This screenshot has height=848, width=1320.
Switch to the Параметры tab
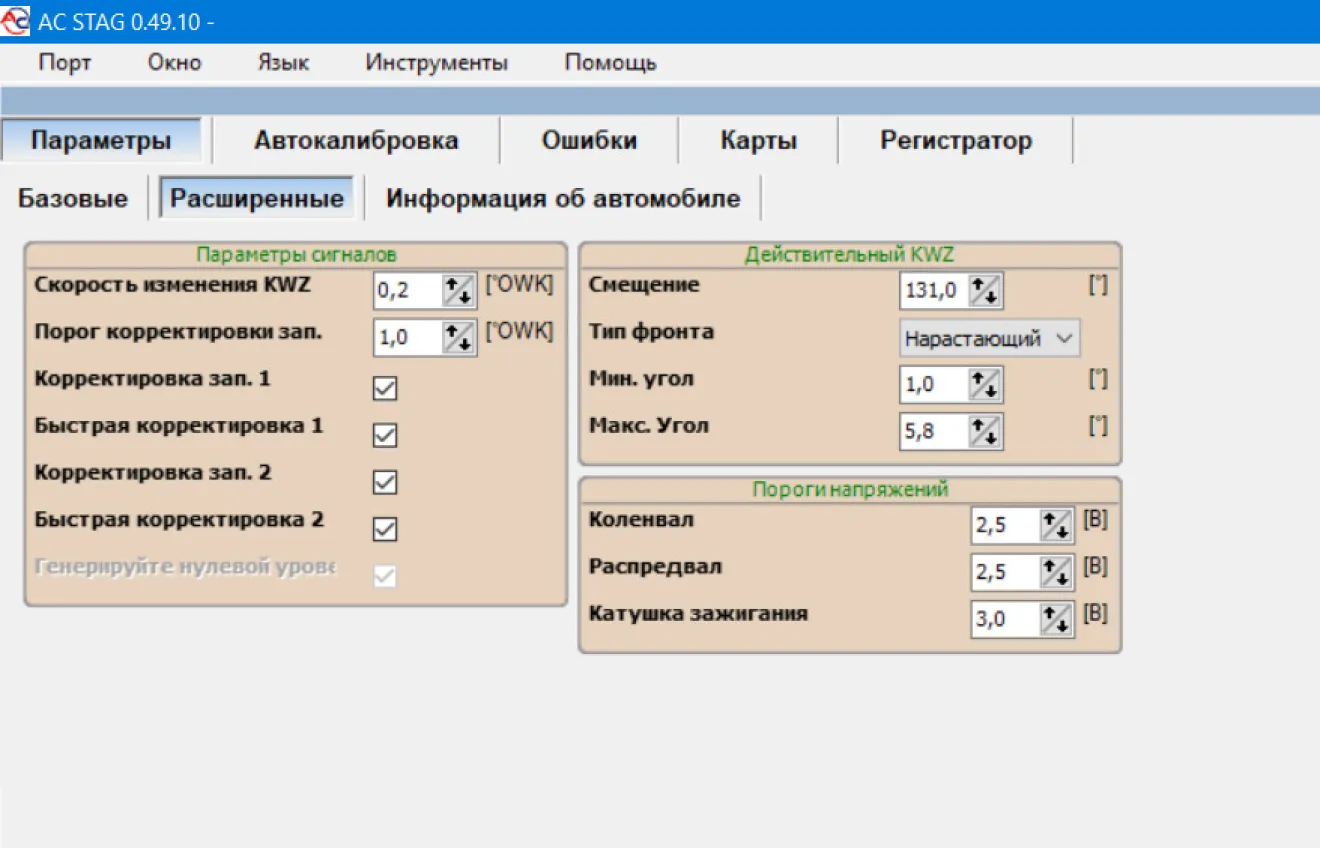[x=101, y=140]
